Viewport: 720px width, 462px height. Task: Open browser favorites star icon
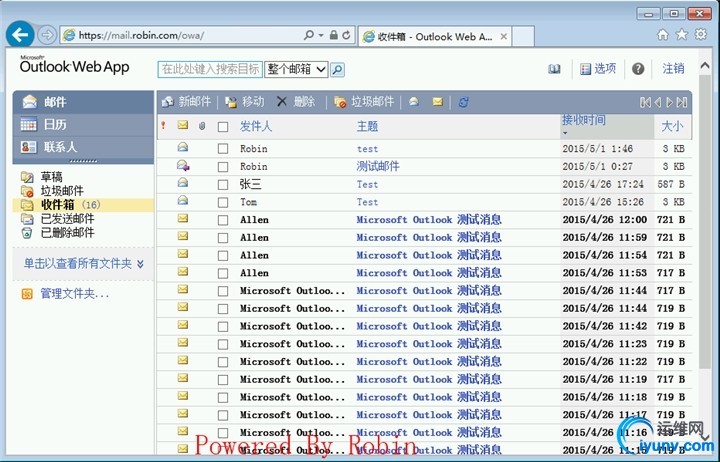tap(682, 34)
